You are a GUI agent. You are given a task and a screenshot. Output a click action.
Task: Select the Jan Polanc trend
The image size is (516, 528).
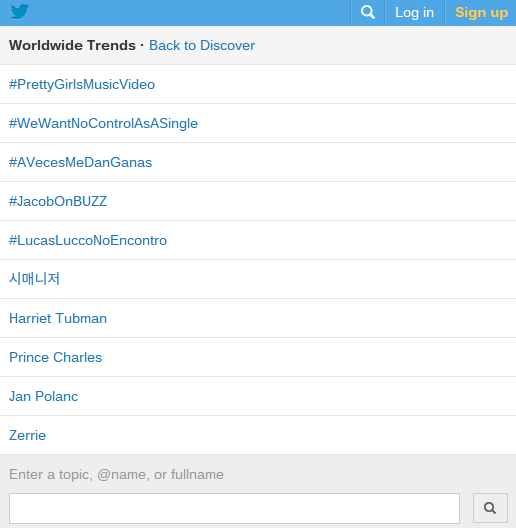pos(43,396)
